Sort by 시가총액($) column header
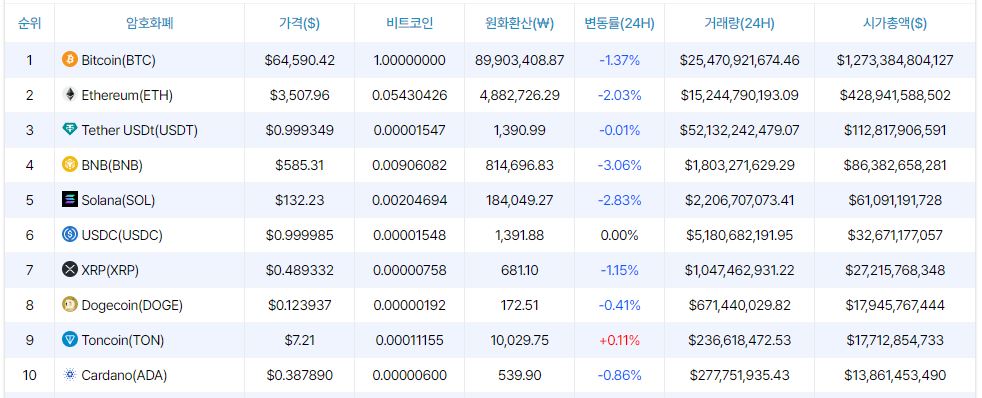The image size is (982, 398). tap(895, 24)
